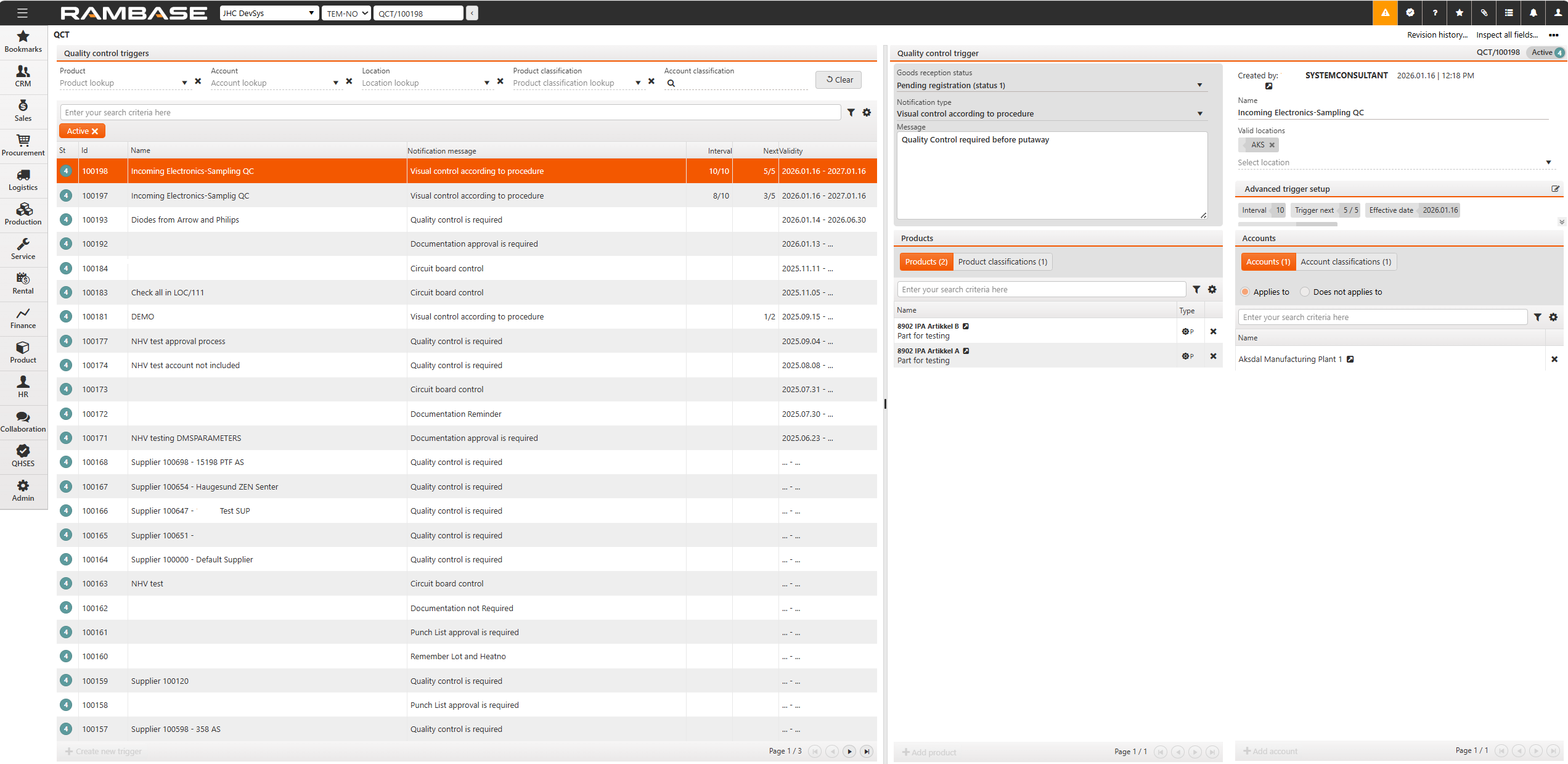The width and height of the screenshot is (1568, 764).
Task: Go to next page of triggers
Action: (849, 751)
